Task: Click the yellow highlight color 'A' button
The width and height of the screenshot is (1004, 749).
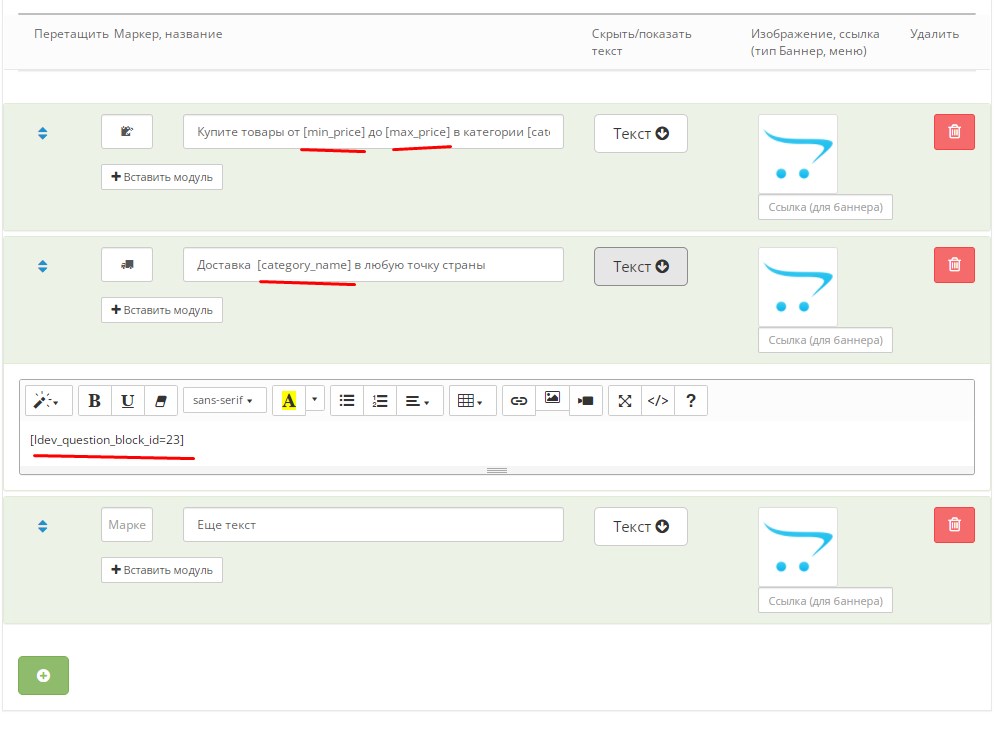Action: (x=289, y=401)
